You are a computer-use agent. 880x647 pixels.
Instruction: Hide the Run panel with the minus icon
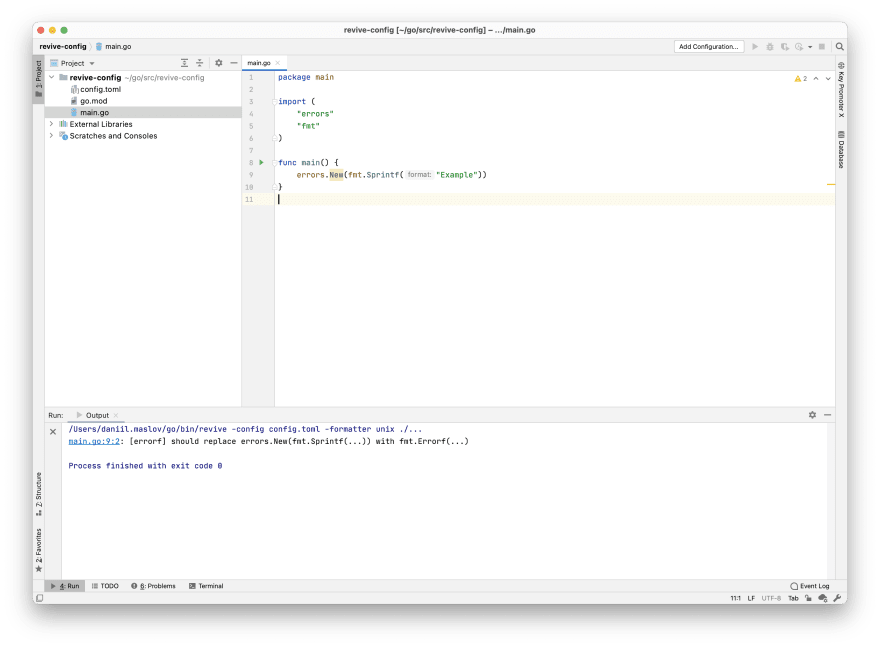[x=827, y=415]
